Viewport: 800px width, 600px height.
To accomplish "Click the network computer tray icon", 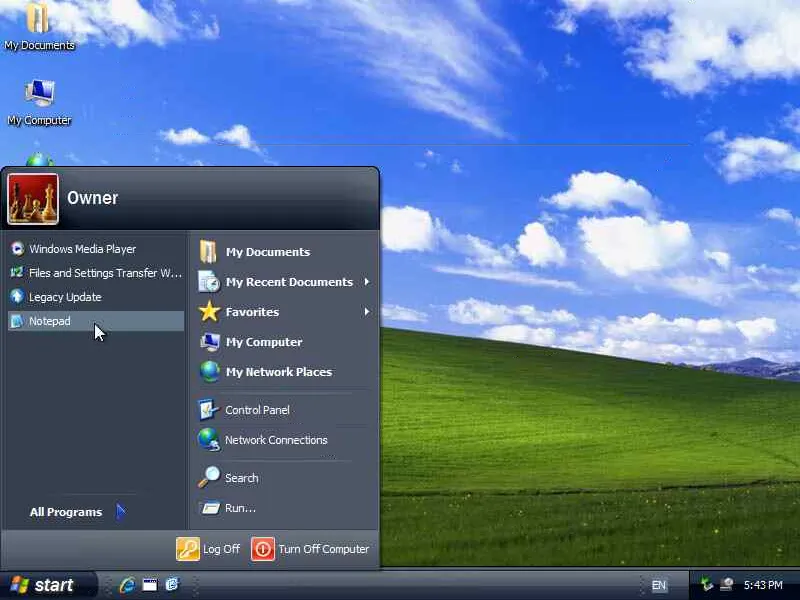I will [x=727, y=584].
